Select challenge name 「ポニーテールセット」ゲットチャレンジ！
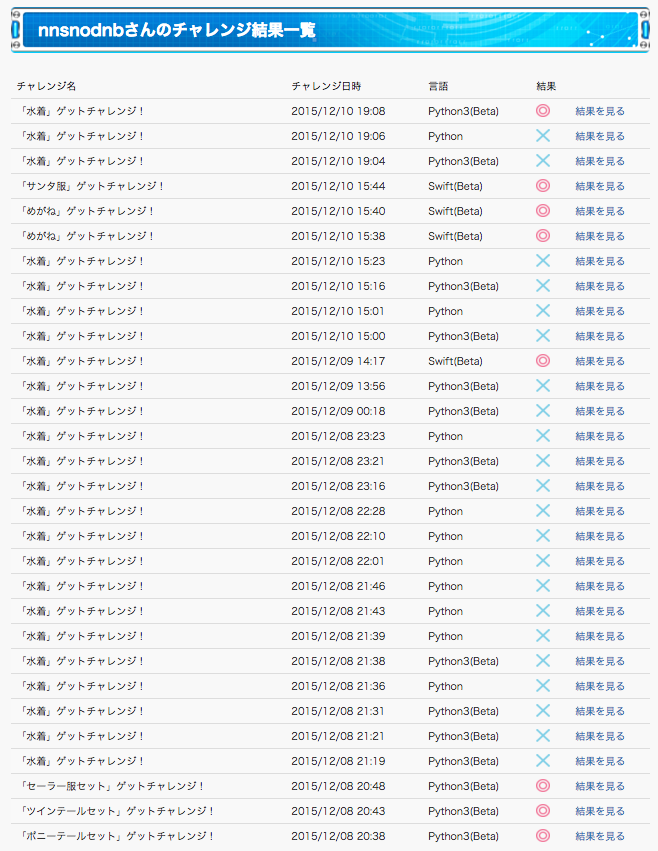The height and width of the screenshot is (851, 658). pos(116,836)
